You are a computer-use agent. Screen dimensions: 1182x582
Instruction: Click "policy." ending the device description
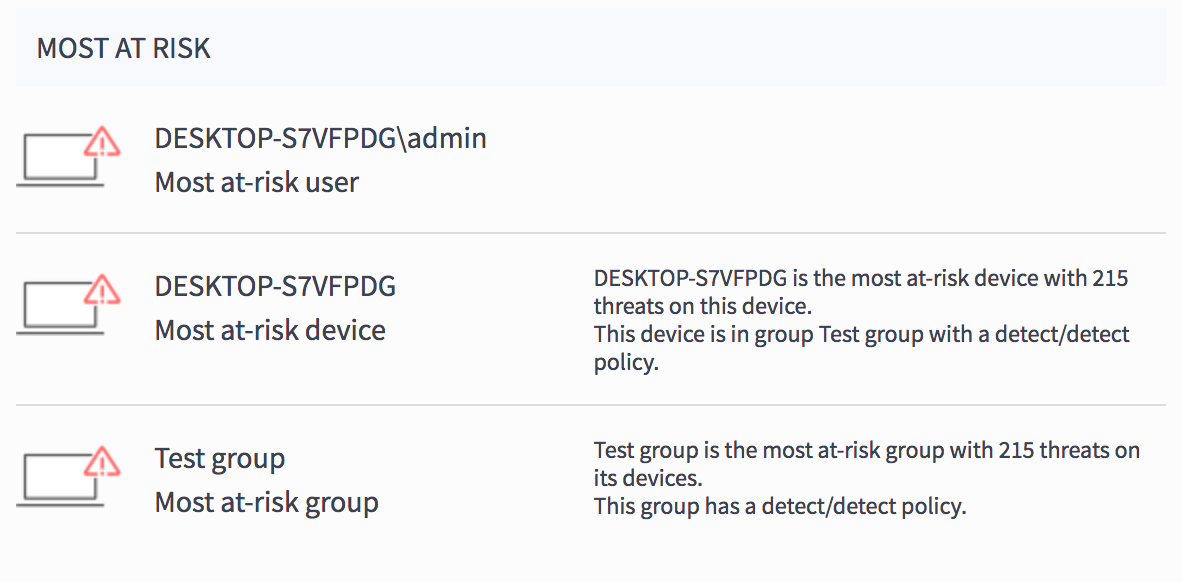(626, 363)
